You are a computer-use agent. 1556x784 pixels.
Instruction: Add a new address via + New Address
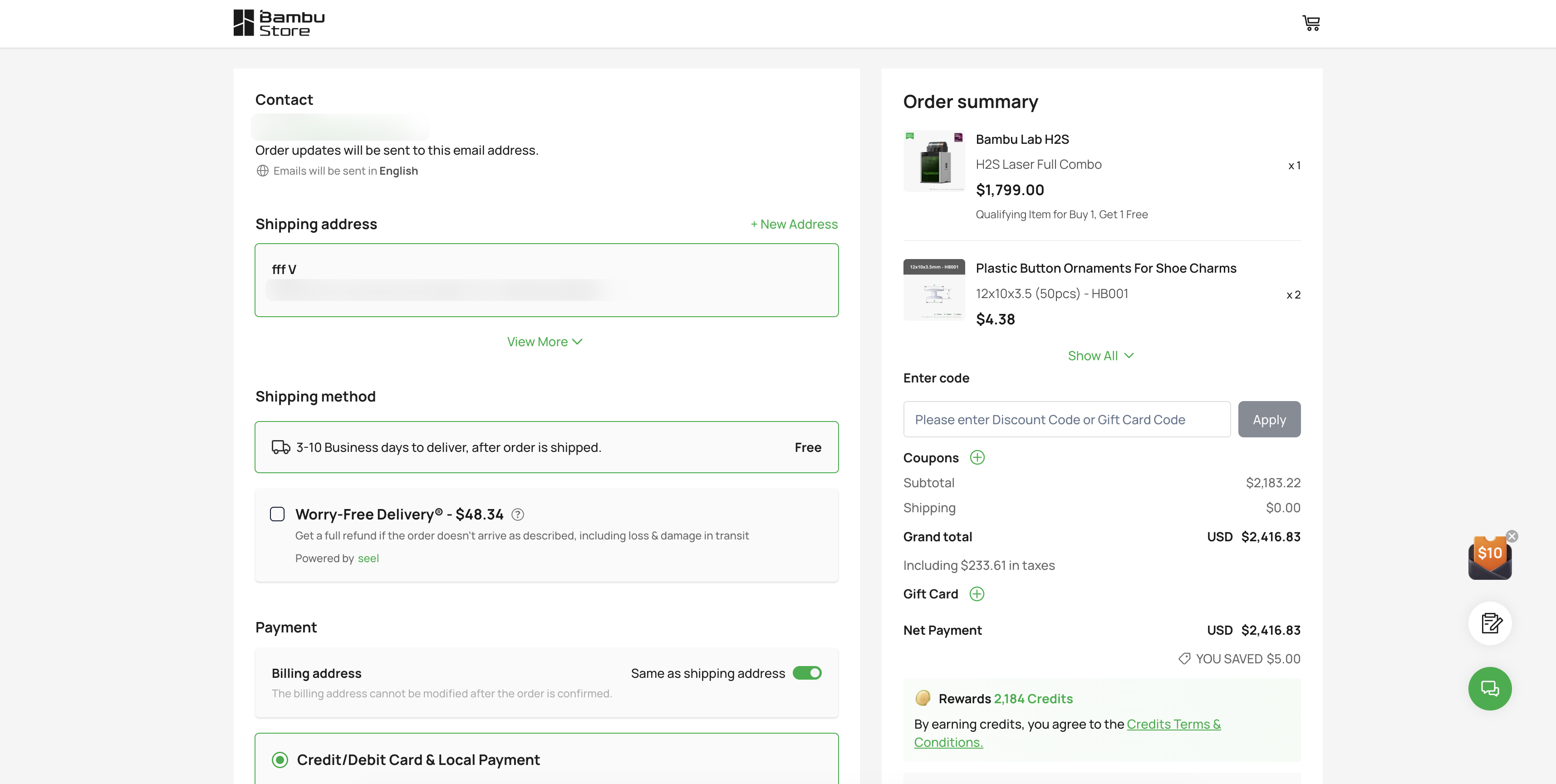(794, 224)
